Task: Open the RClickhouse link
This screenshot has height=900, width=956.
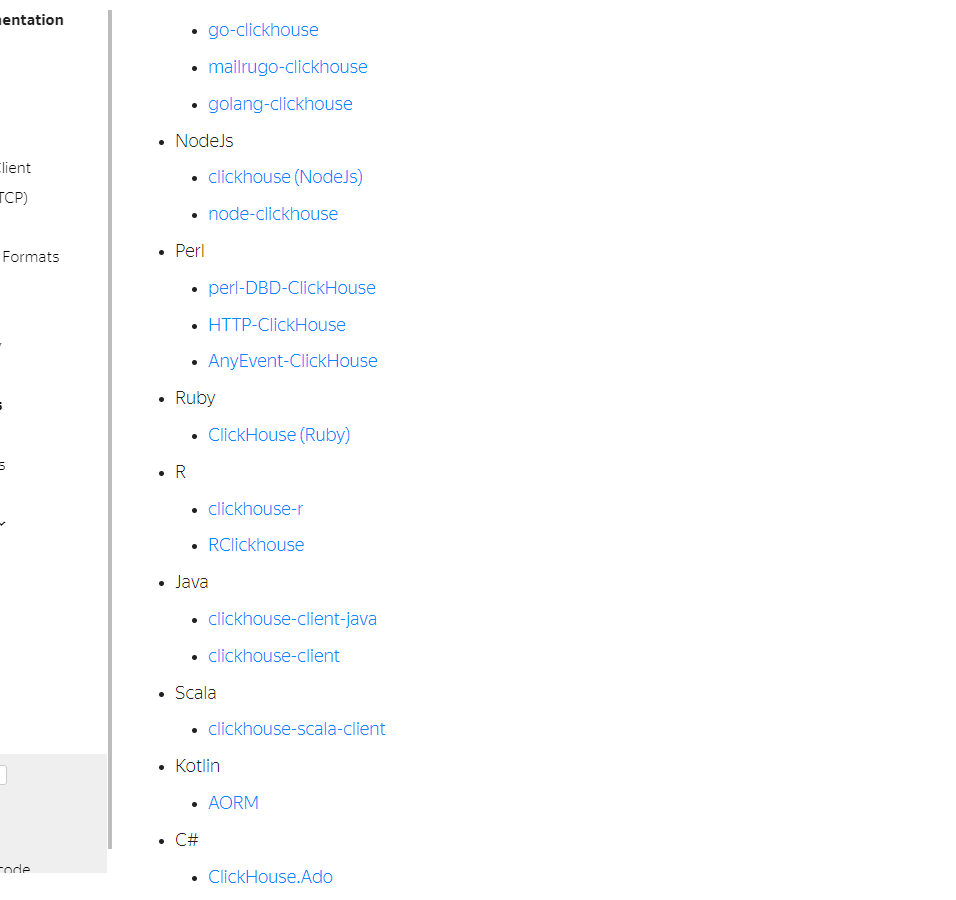Action: 256,545
